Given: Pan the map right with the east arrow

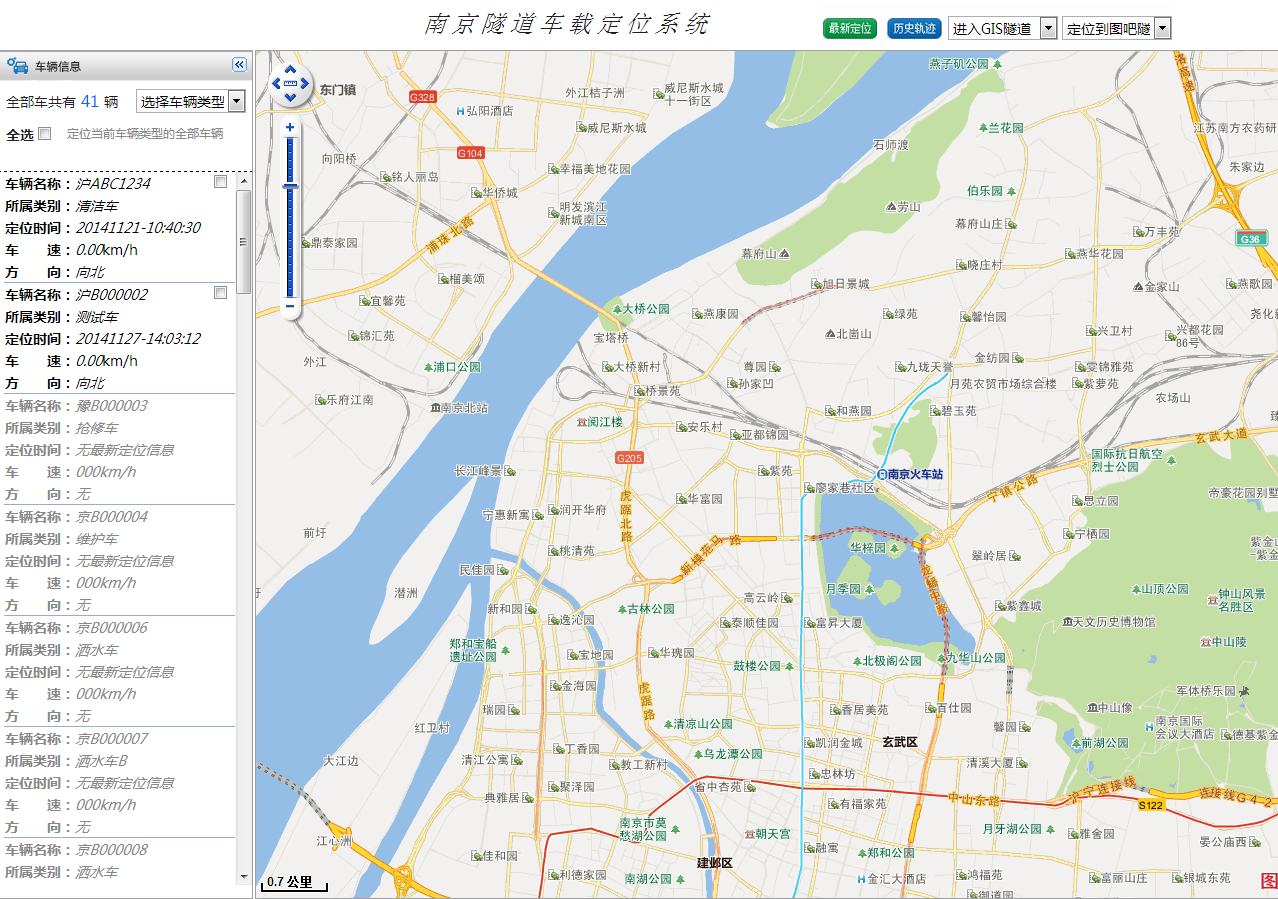Looking at the screenshot, I should pyautogui.click(x=304, y=84).
